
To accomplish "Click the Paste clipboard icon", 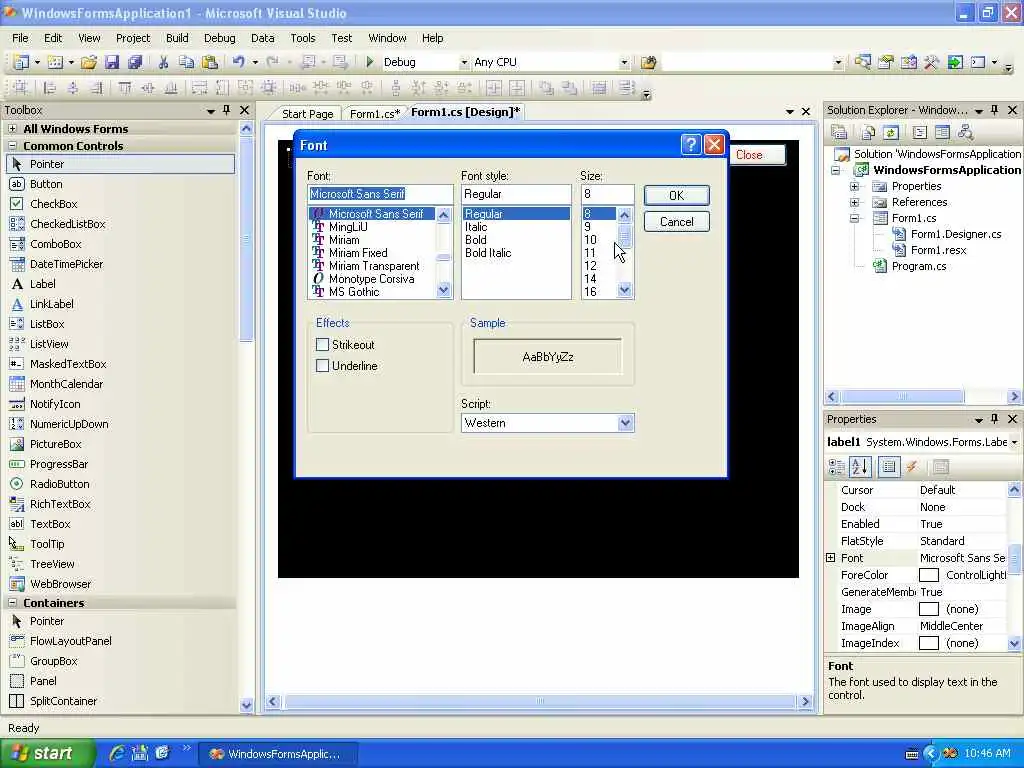I will click(x=210, y=62).
